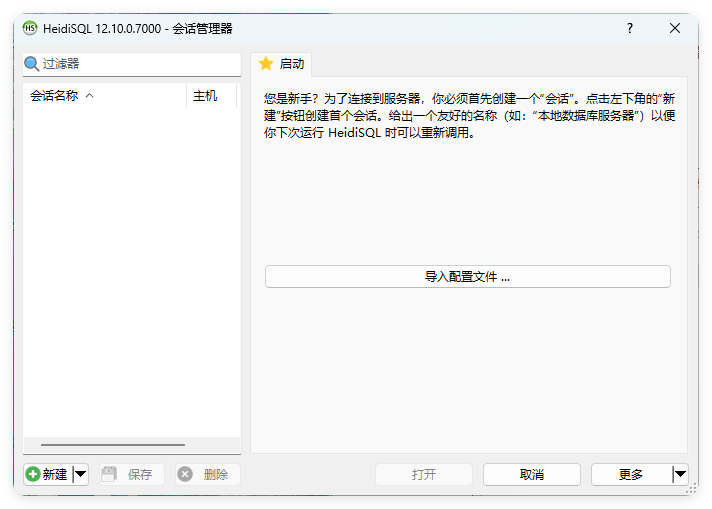The width and height of the screenshot is (712, 509).
Task: Click the yellow star icon on 启动 tab
Action: pyautogui.click(x=266, y=64)
